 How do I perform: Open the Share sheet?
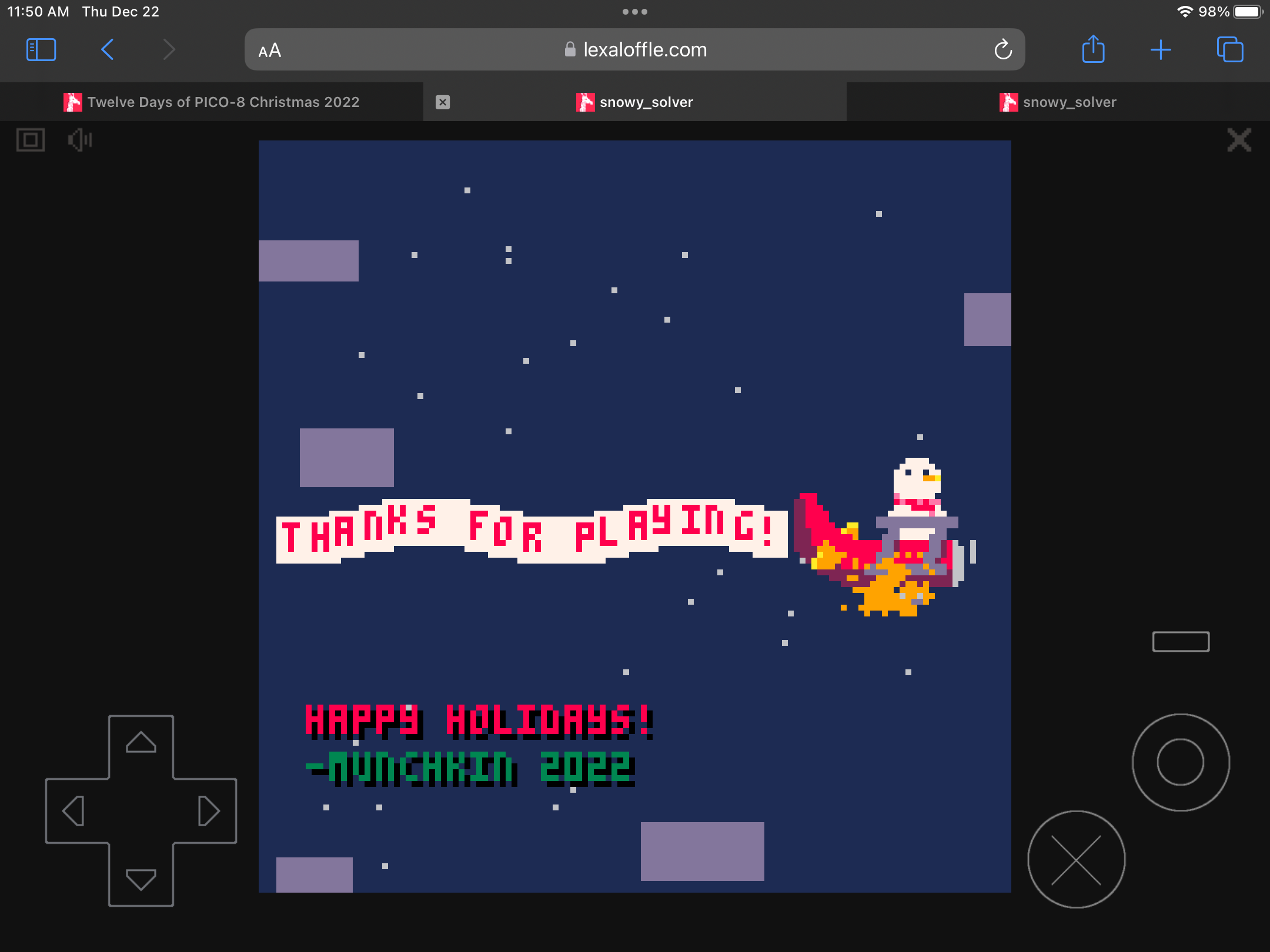(1094, 49)
